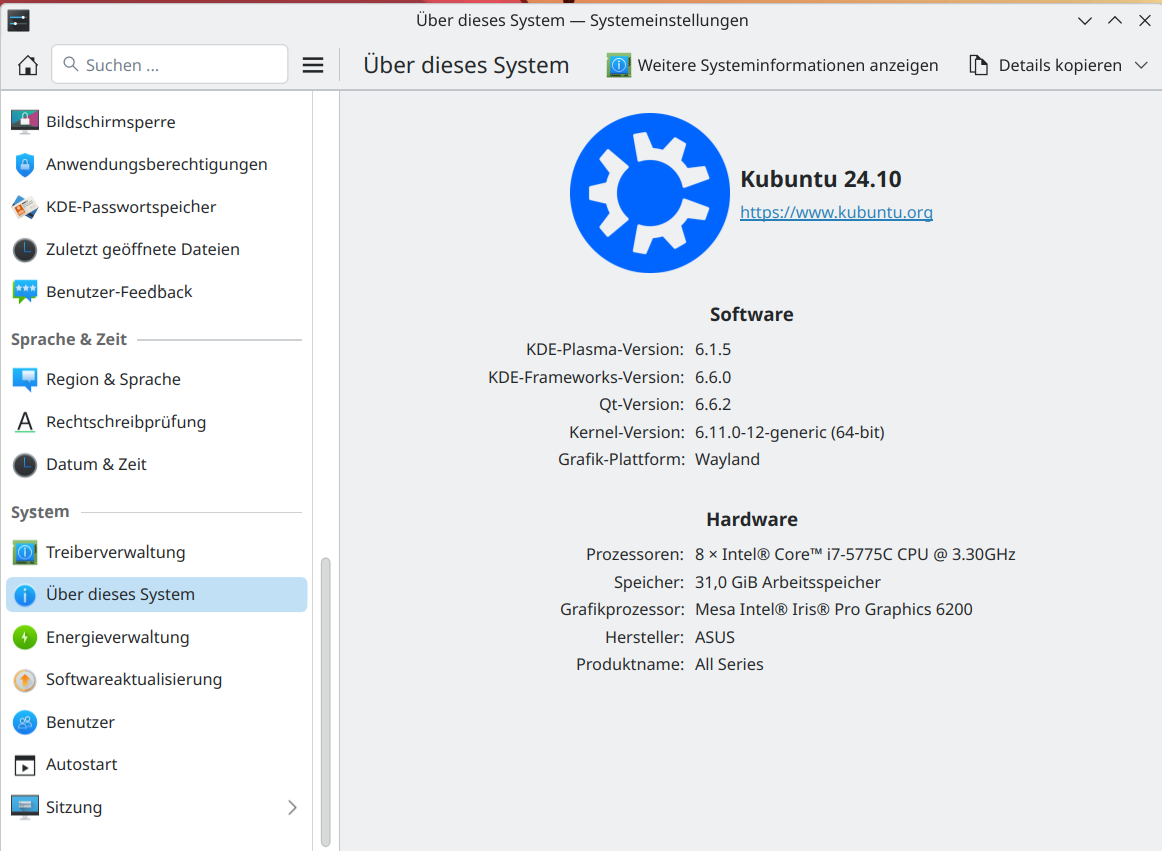Click the KDE-Plasma-Version value 6.1.5
This screenshot has width=1162, height=851.
pos(713,349)
